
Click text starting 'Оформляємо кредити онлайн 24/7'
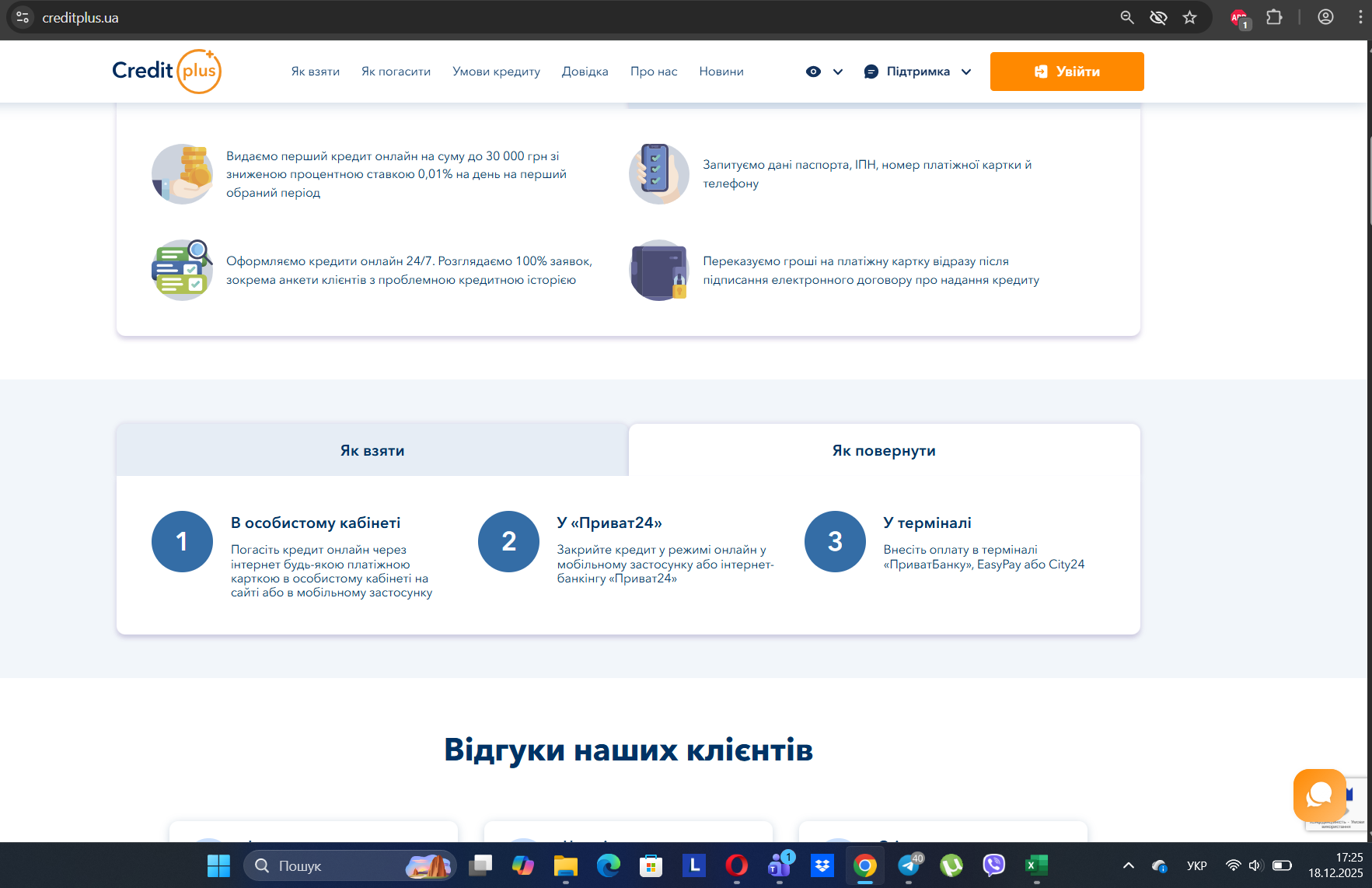tap(409, 271)
